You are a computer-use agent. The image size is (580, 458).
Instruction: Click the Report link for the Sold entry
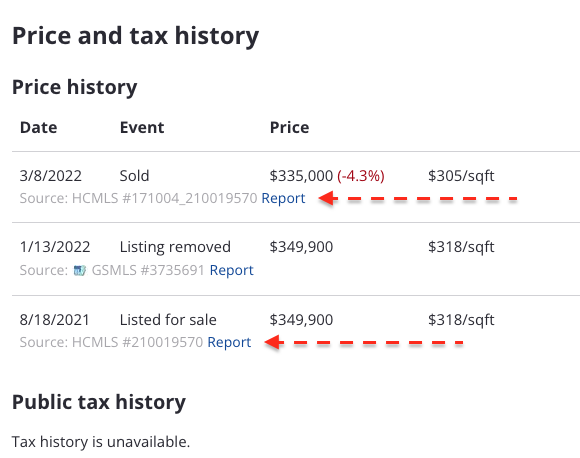pyautogui.click(x=283, y=199)
